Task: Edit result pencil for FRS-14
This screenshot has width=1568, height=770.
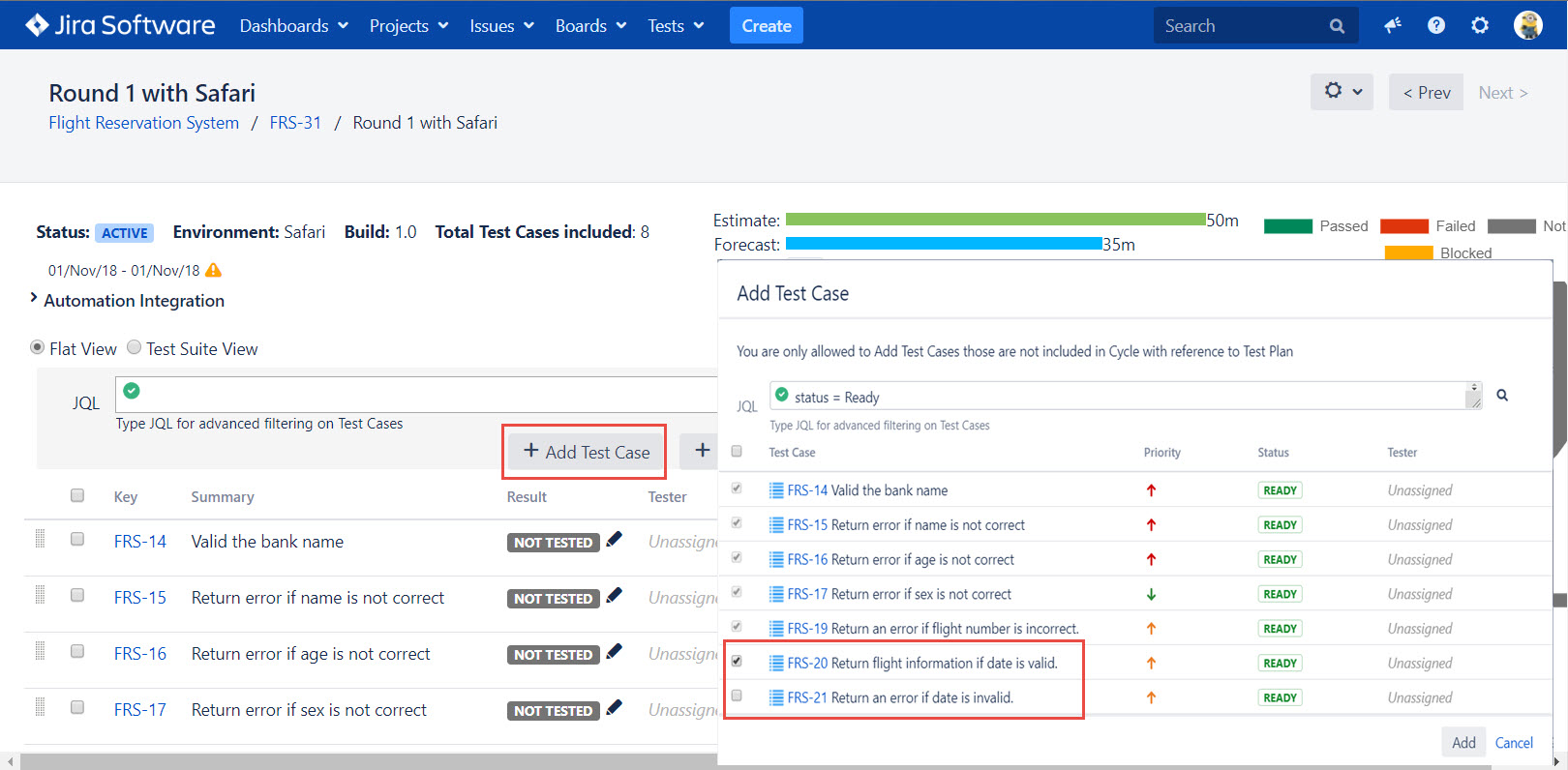Action: click(x=614, y=540)
